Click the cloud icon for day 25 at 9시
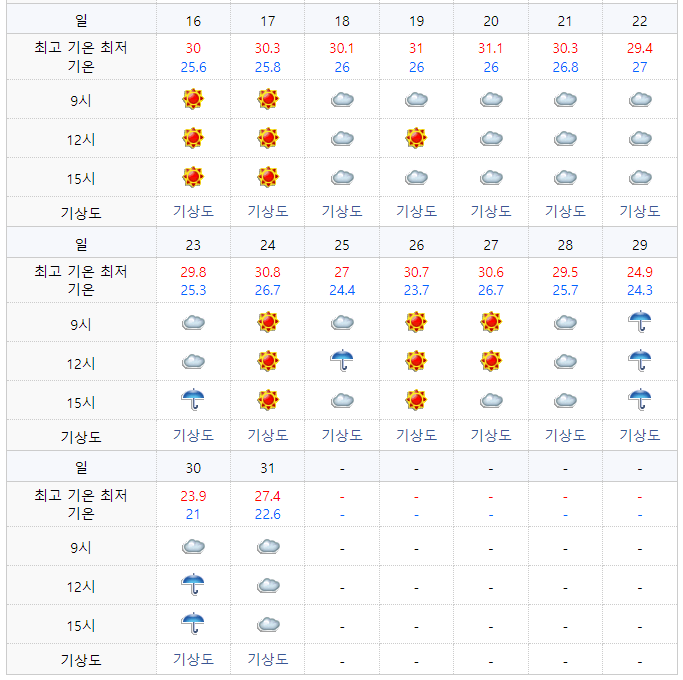 point(342,323)
